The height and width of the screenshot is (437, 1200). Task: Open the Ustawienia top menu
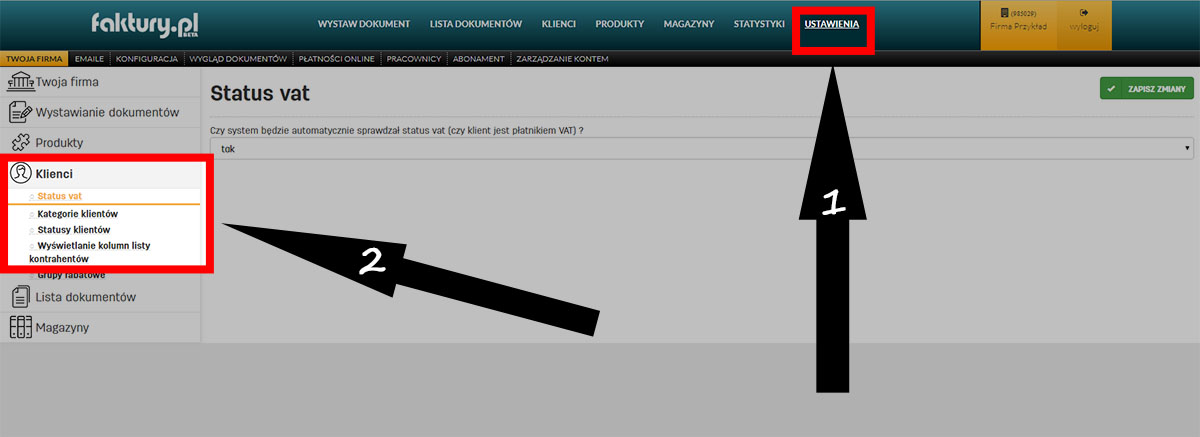point(831,23)
